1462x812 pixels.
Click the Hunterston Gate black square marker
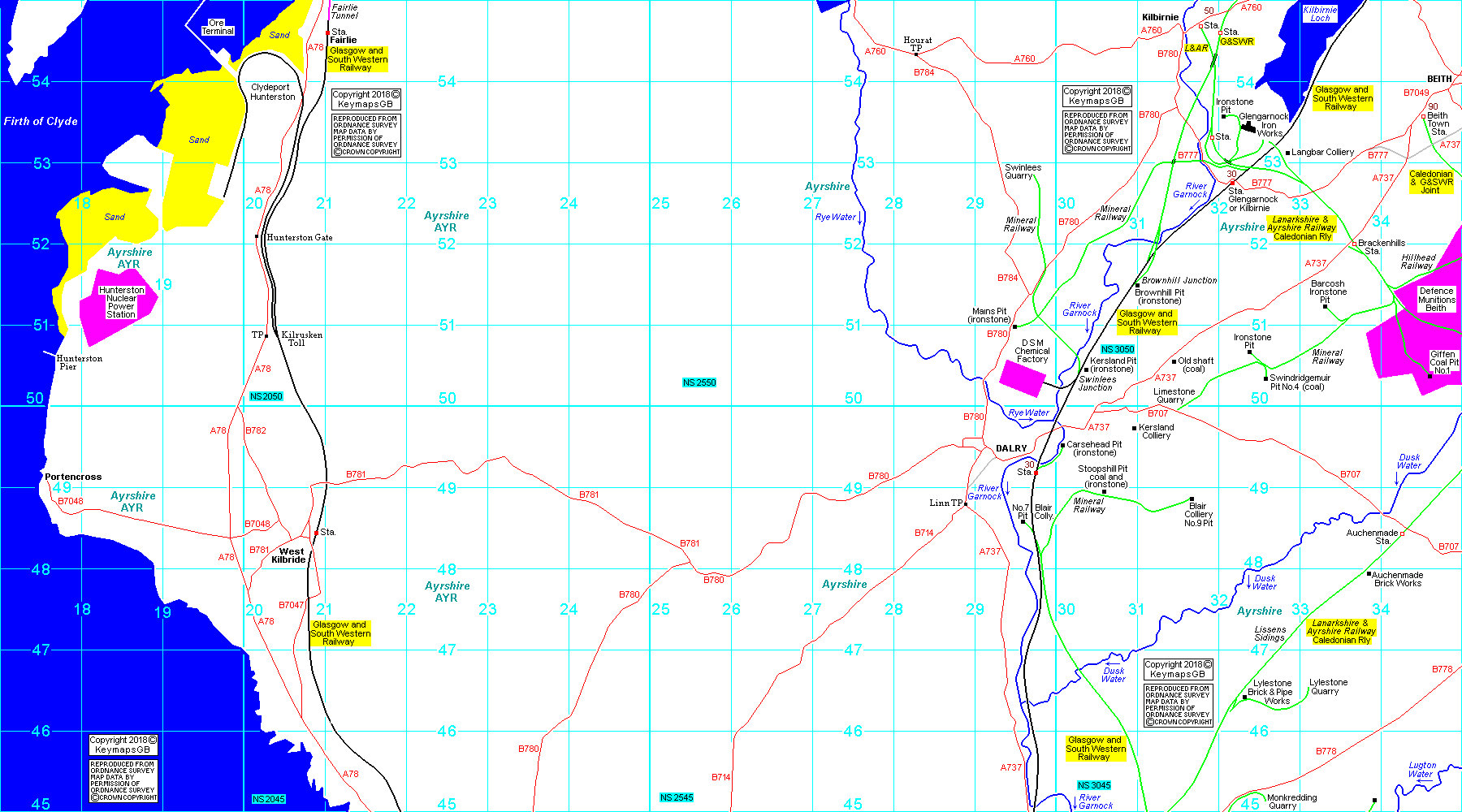(257, 236)
